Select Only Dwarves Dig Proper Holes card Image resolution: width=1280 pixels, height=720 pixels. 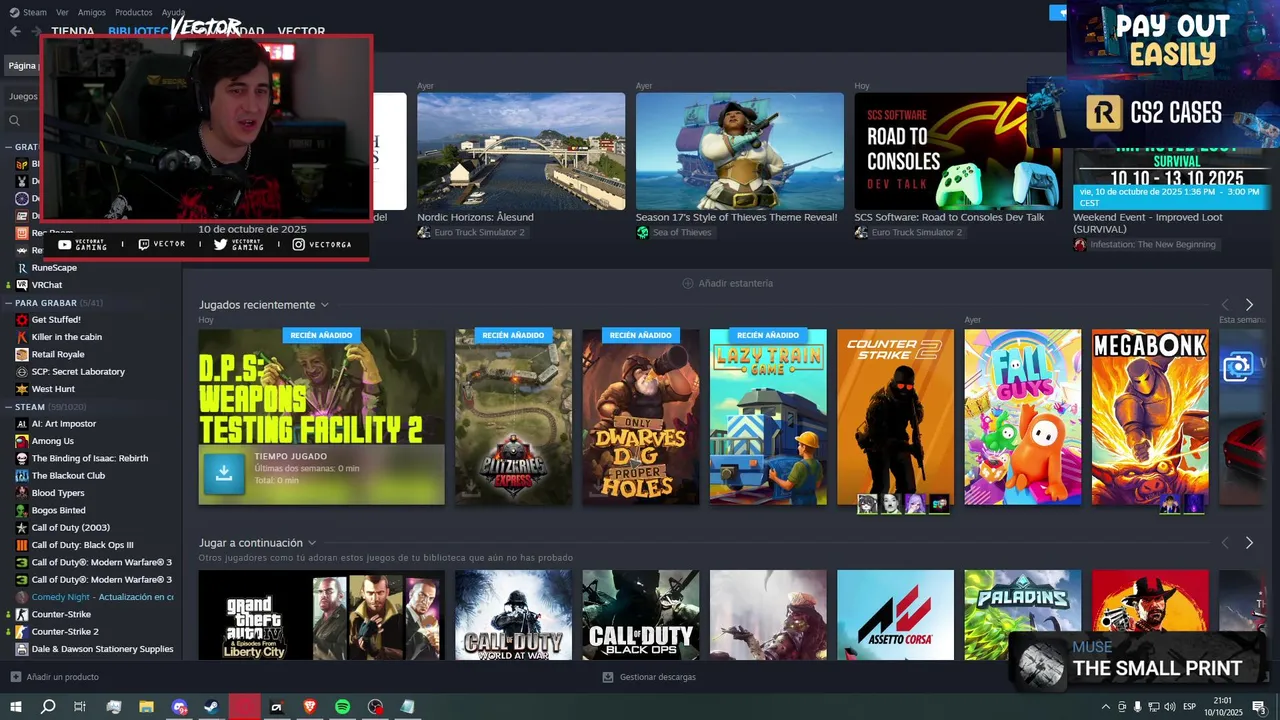641,417
